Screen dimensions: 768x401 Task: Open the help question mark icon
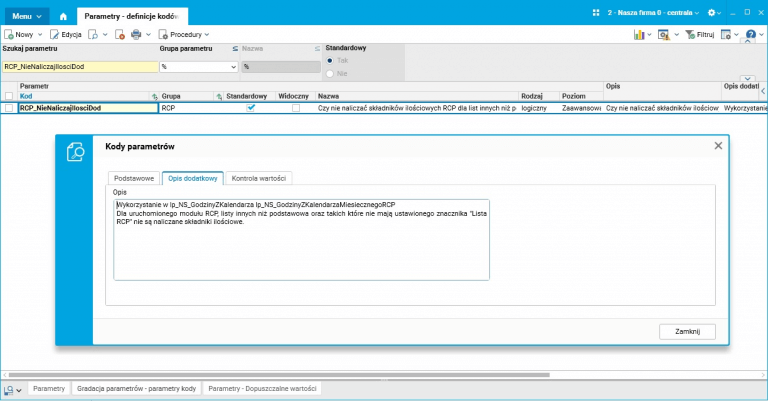[x=750, y=34]
